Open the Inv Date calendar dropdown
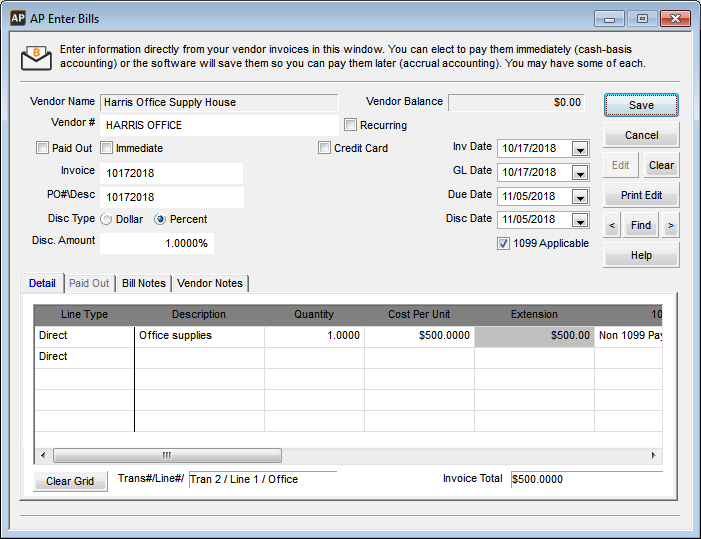 tap(579, 148)
